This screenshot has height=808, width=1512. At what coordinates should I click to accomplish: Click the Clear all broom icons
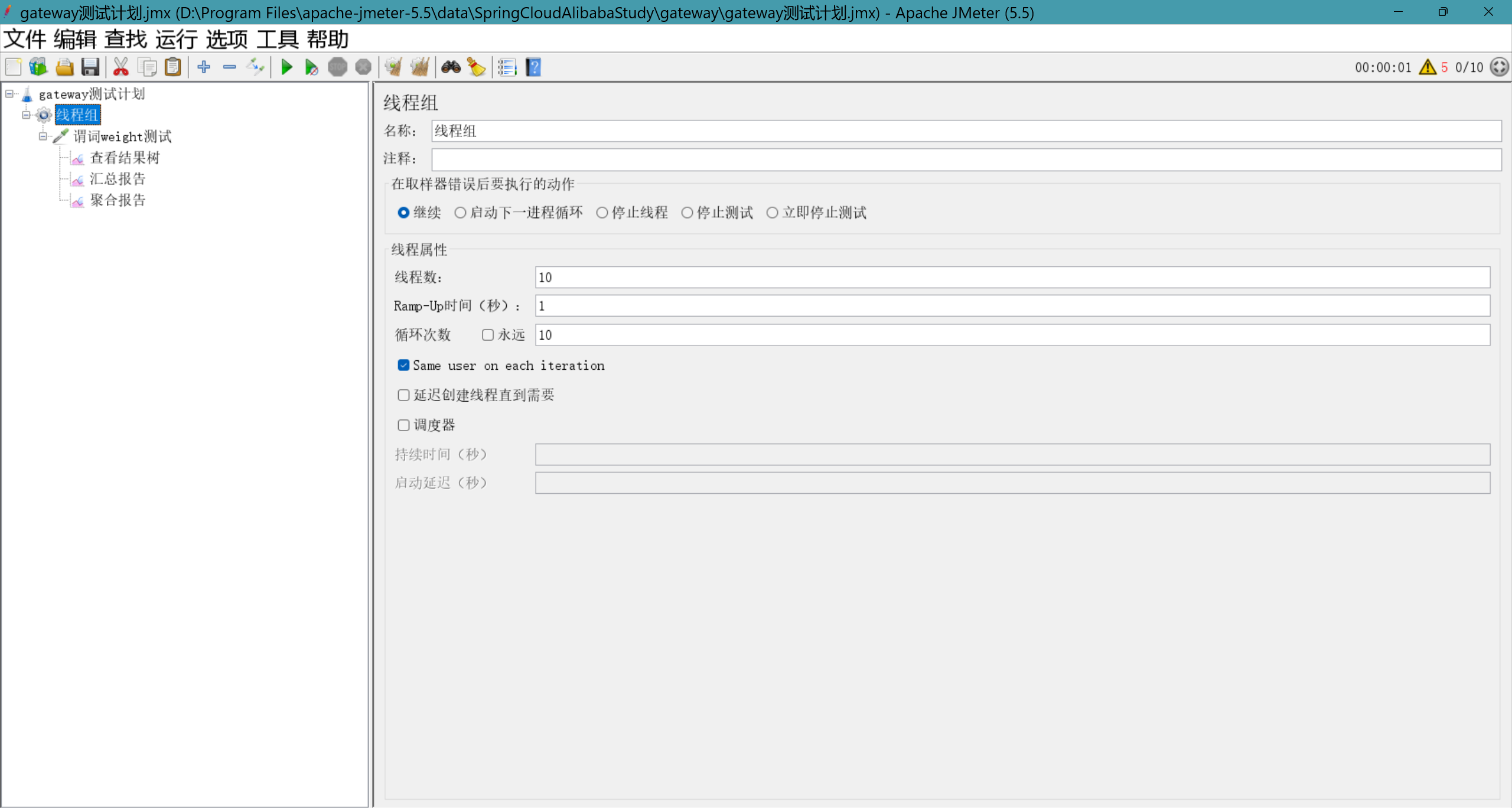tap(420, 67)
